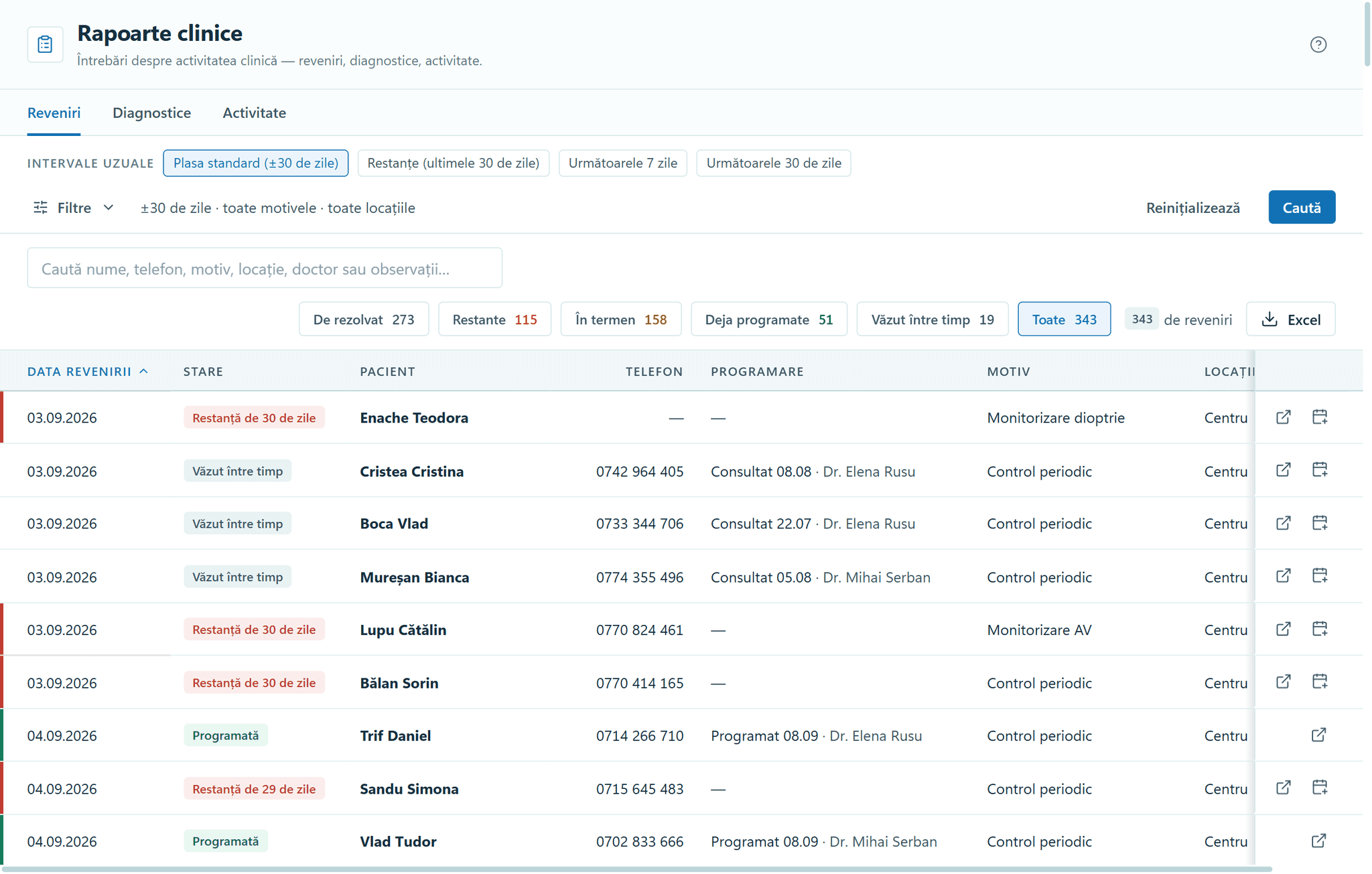Screen dimensions: 1372x874
Task: Click the Caută button
Action: pos(1302,208)
